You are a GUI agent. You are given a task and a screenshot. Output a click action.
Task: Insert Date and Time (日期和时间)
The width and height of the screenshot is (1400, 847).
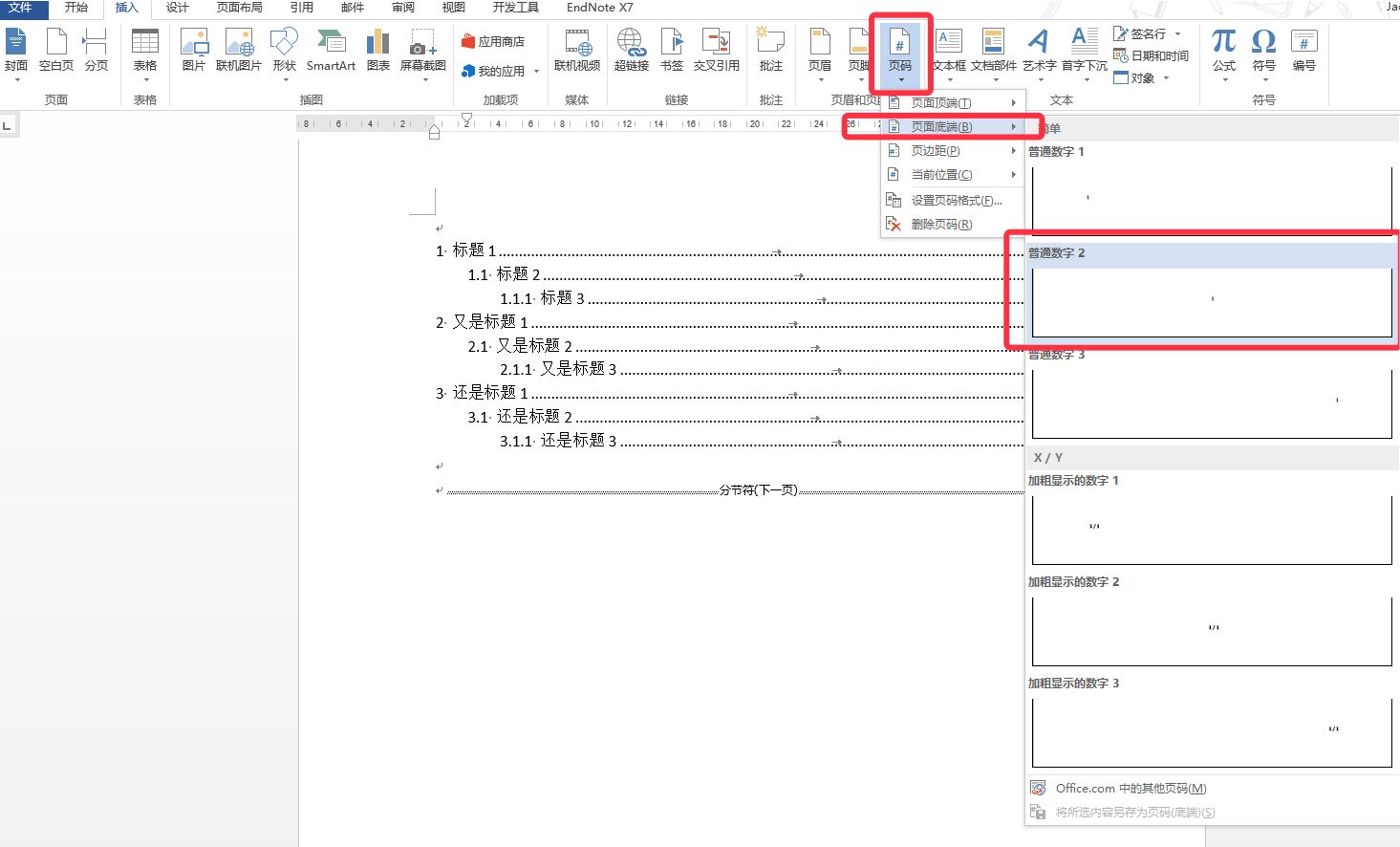click(x=1152, y=55)
